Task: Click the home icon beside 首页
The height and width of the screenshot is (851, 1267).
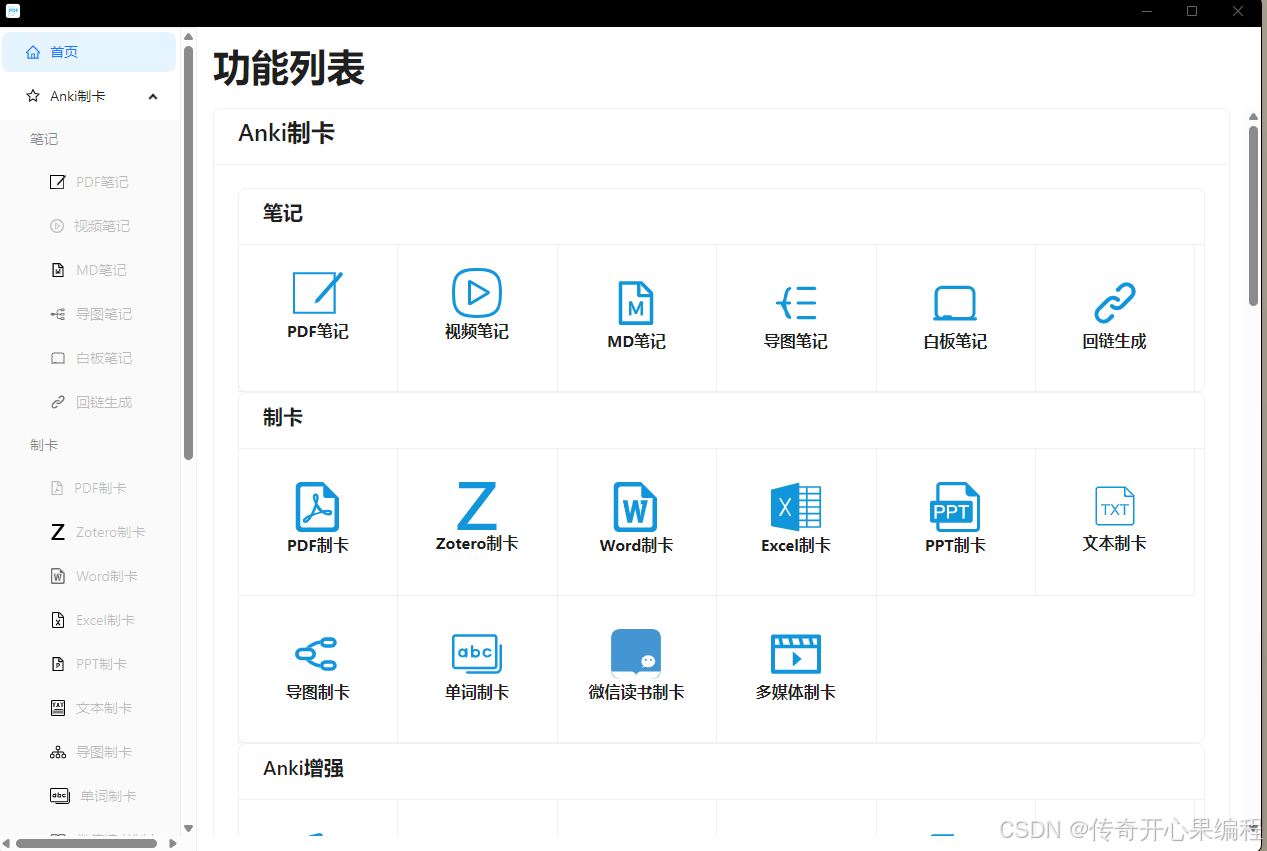Action: [x=33, y=52]
